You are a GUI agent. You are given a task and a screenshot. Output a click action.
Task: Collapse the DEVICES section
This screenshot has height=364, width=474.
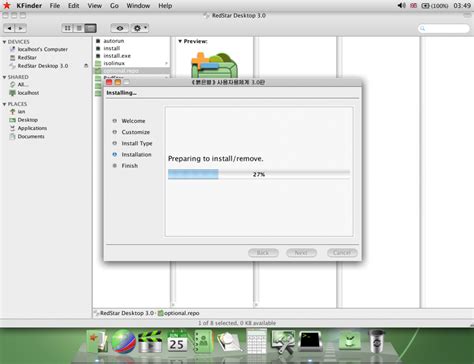[4, 42]
